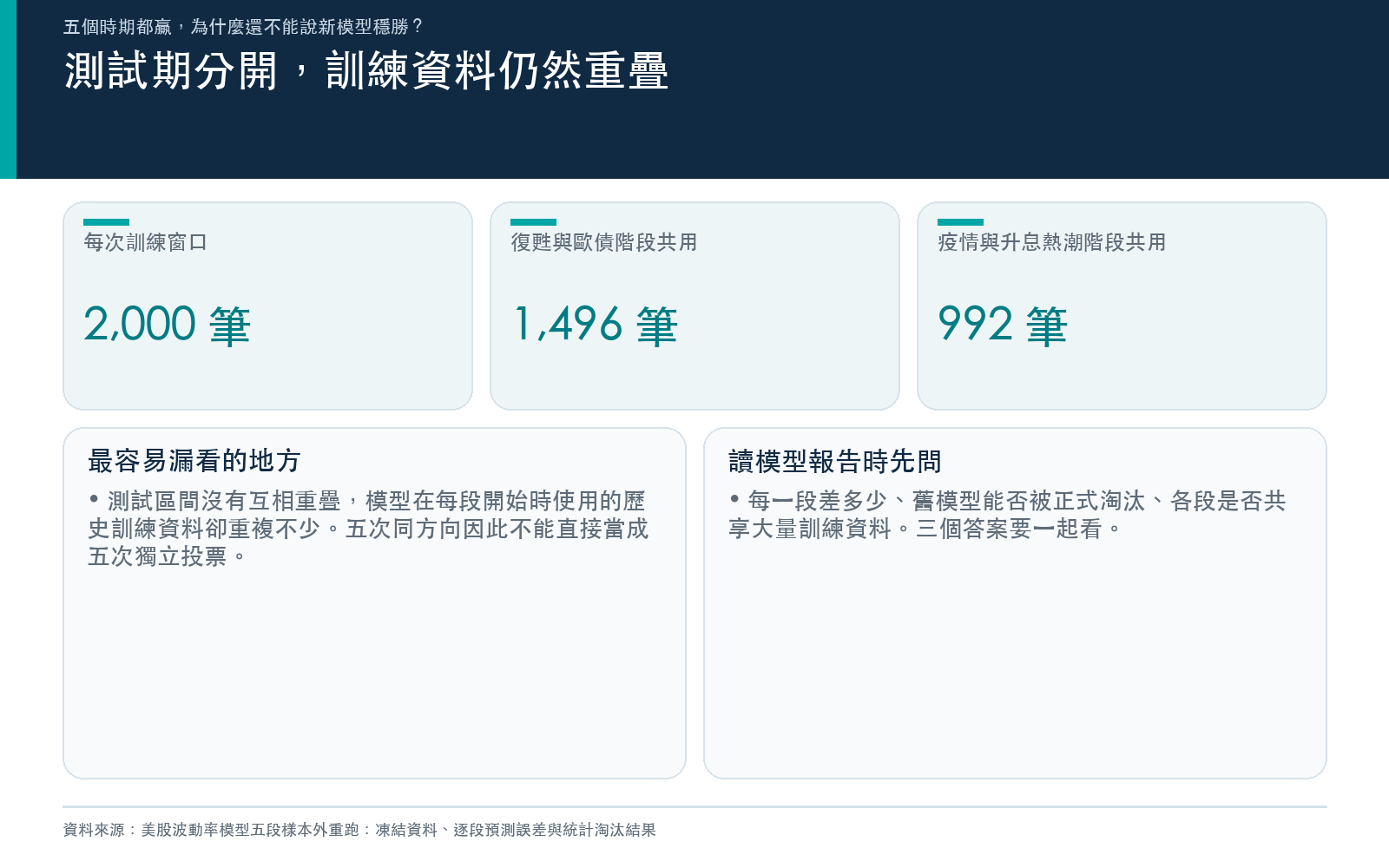Select the footer source line 資料來源
Viewport: 1389px width, 868px height.
pyautogui.click(x=359, y=830)
